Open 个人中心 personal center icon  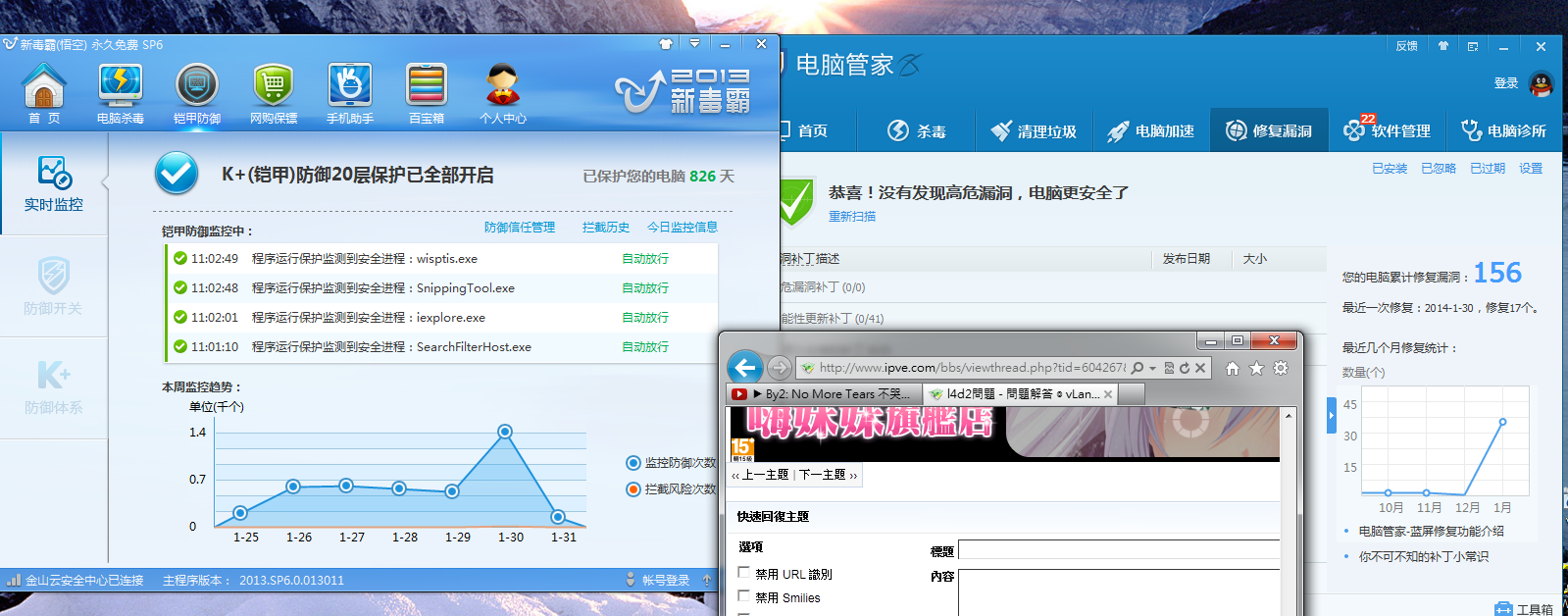(503, 93)
